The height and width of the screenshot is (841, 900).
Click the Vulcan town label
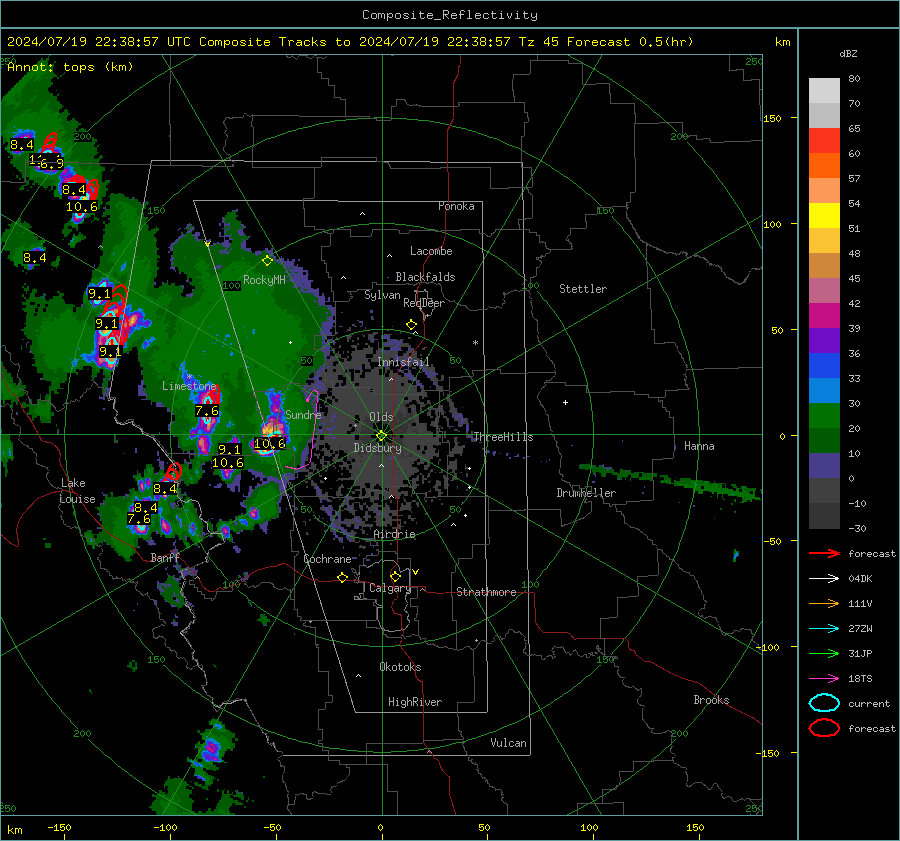(x=509, y=743)
